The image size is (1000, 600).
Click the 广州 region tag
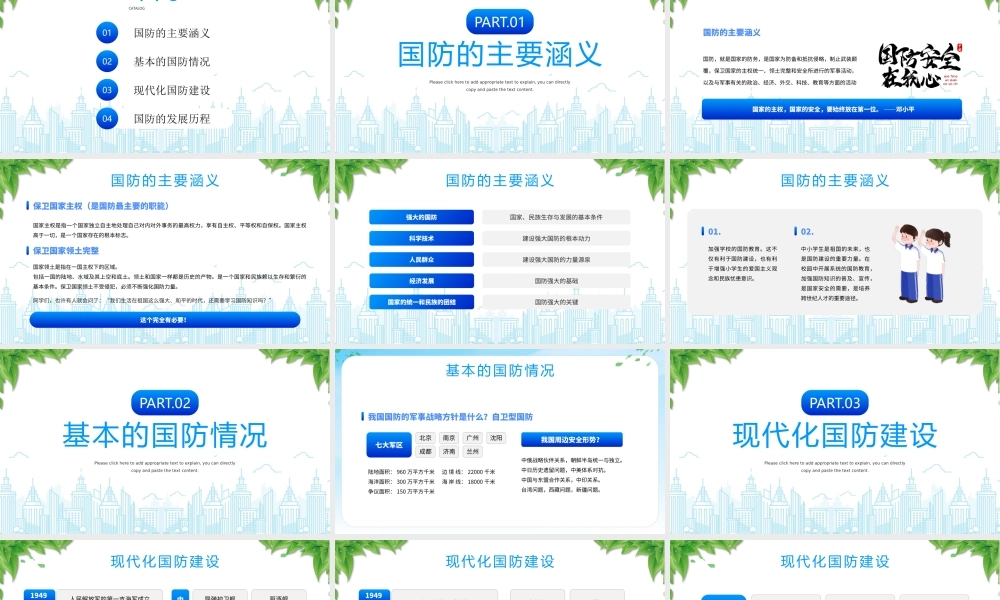coord(473,438)
